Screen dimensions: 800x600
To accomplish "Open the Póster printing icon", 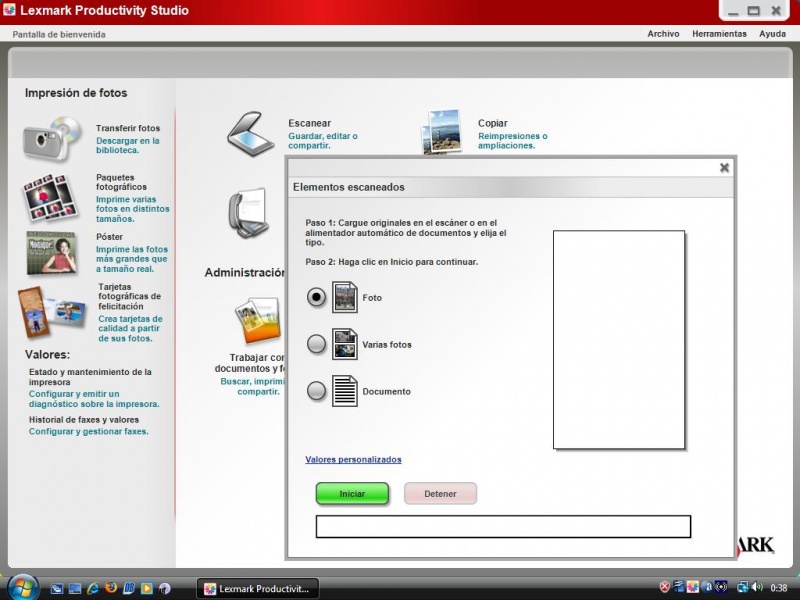I will [50, 253].
